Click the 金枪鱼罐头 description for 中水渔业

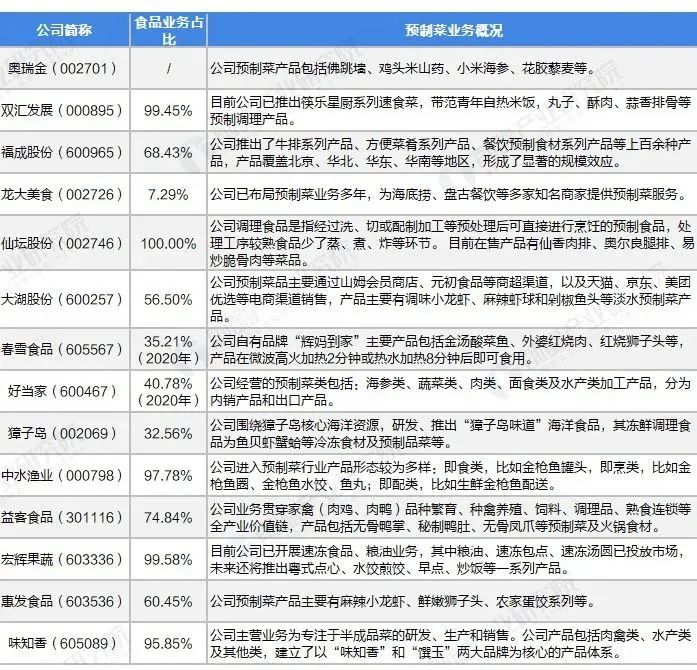tap(452, 476)
